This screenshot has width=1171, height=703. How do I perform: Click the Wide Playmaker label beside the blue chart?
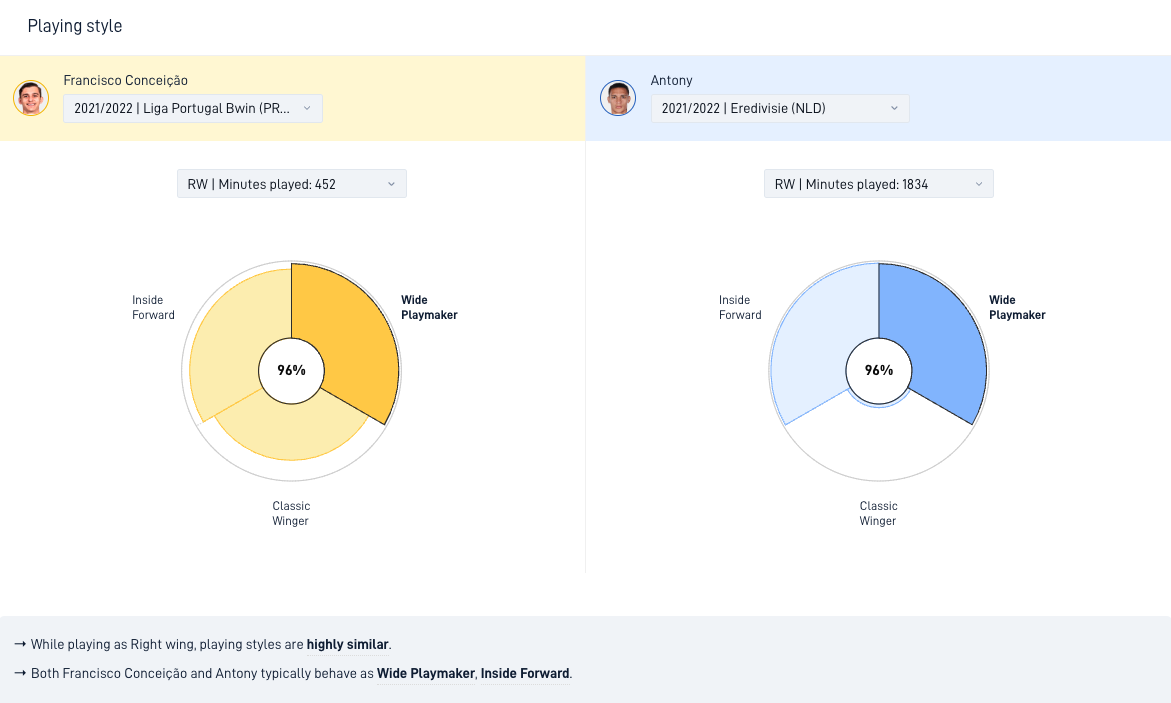1017,307
